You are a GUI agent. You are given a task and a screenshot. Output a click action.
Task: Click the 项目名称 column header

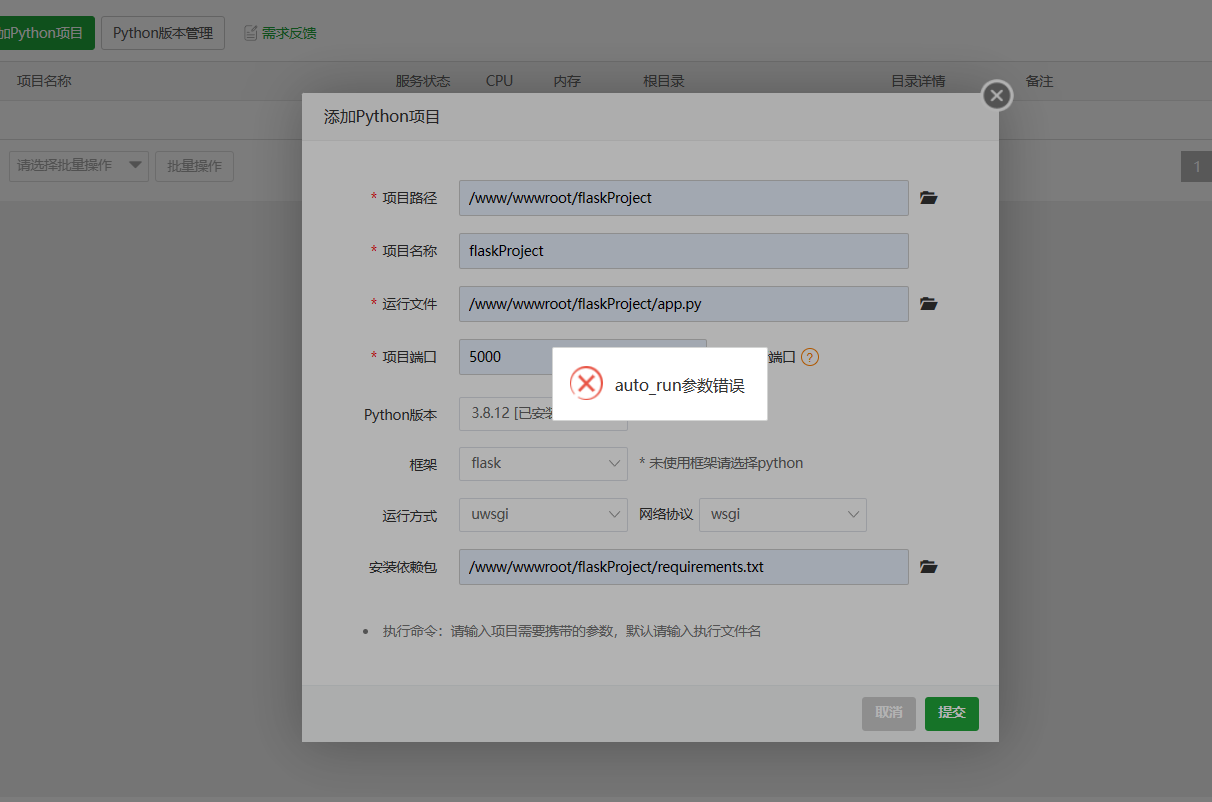[x=44, y=81]
